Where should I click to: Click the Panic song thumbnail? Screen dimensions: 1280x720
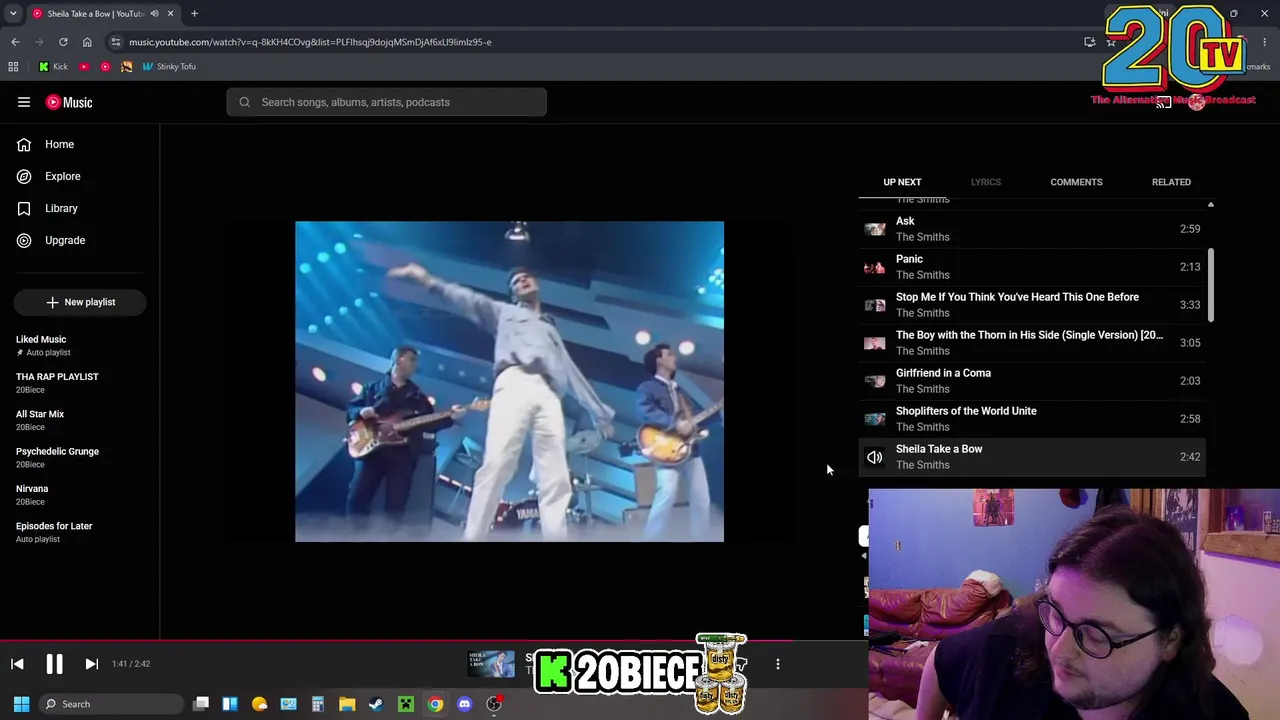(x=875, y=267)
